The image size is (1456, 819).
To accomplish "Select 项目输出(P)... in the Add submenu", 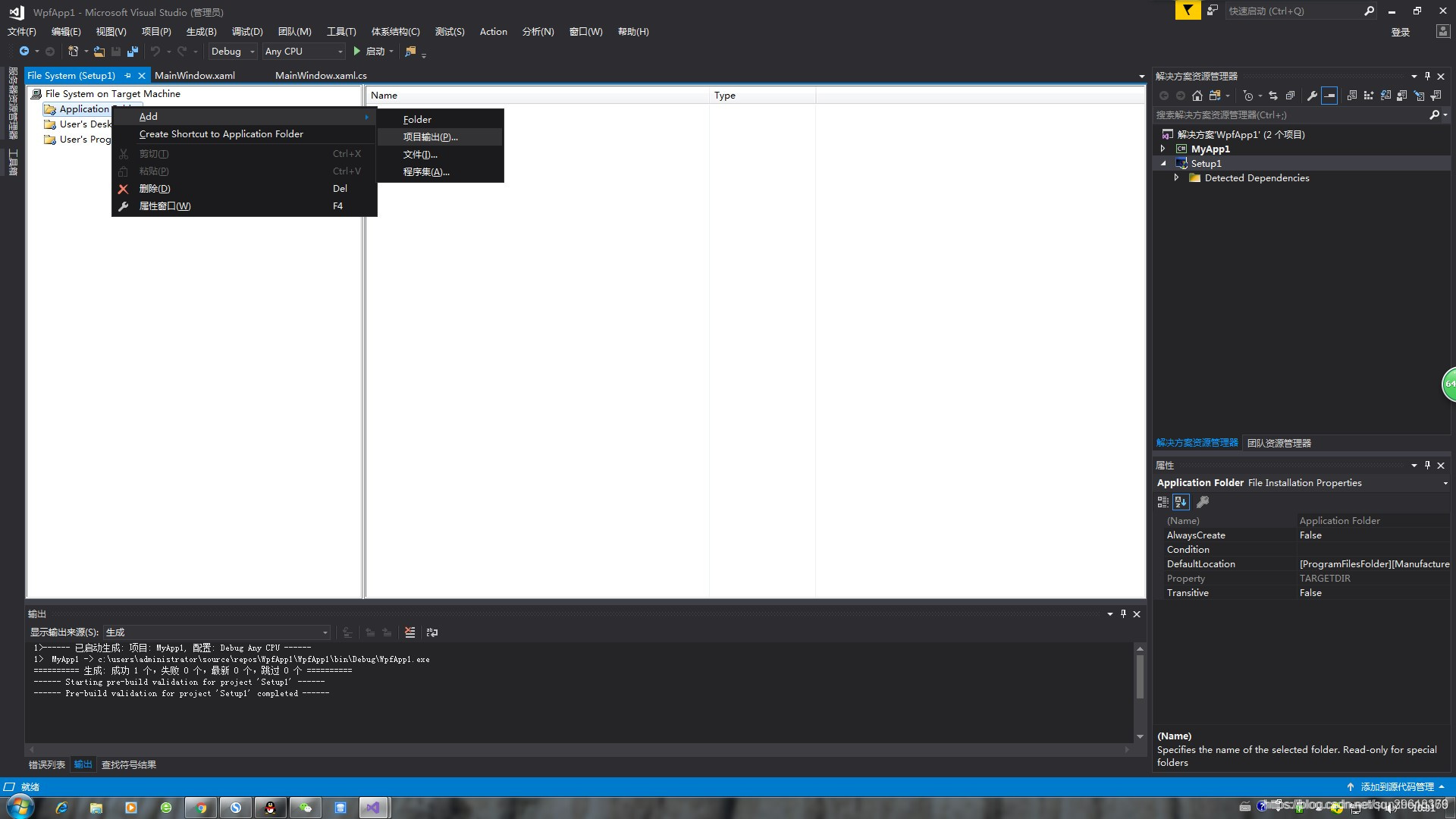I will click(430, 137).
